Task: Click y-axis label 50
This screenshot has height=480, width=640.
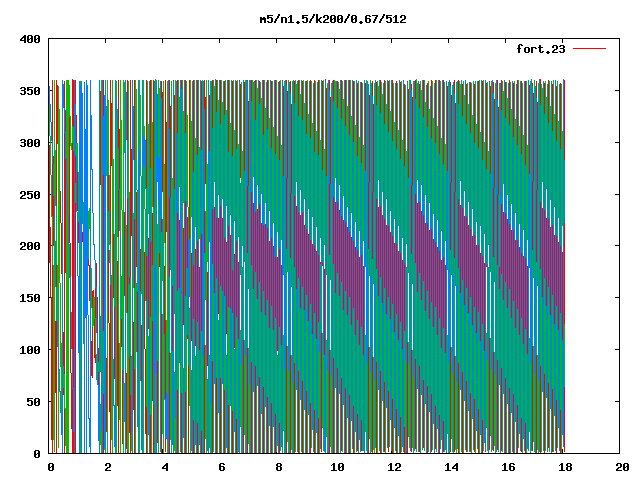Action: (33, 402)
